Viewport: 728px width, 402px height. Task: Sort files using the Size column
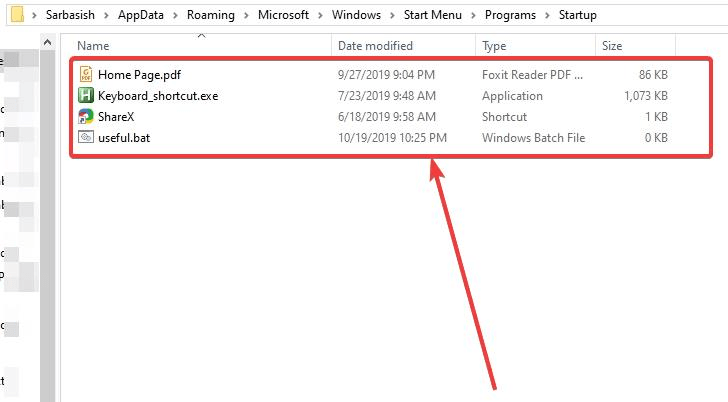click(x=611, y=46)
